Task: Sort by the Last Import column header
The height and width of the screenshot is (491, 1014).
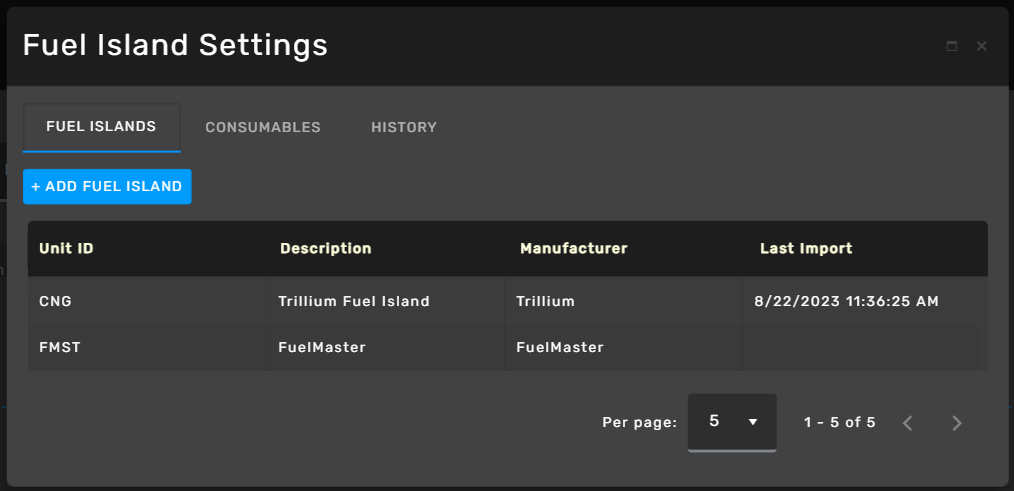Action: pos(806,248)
